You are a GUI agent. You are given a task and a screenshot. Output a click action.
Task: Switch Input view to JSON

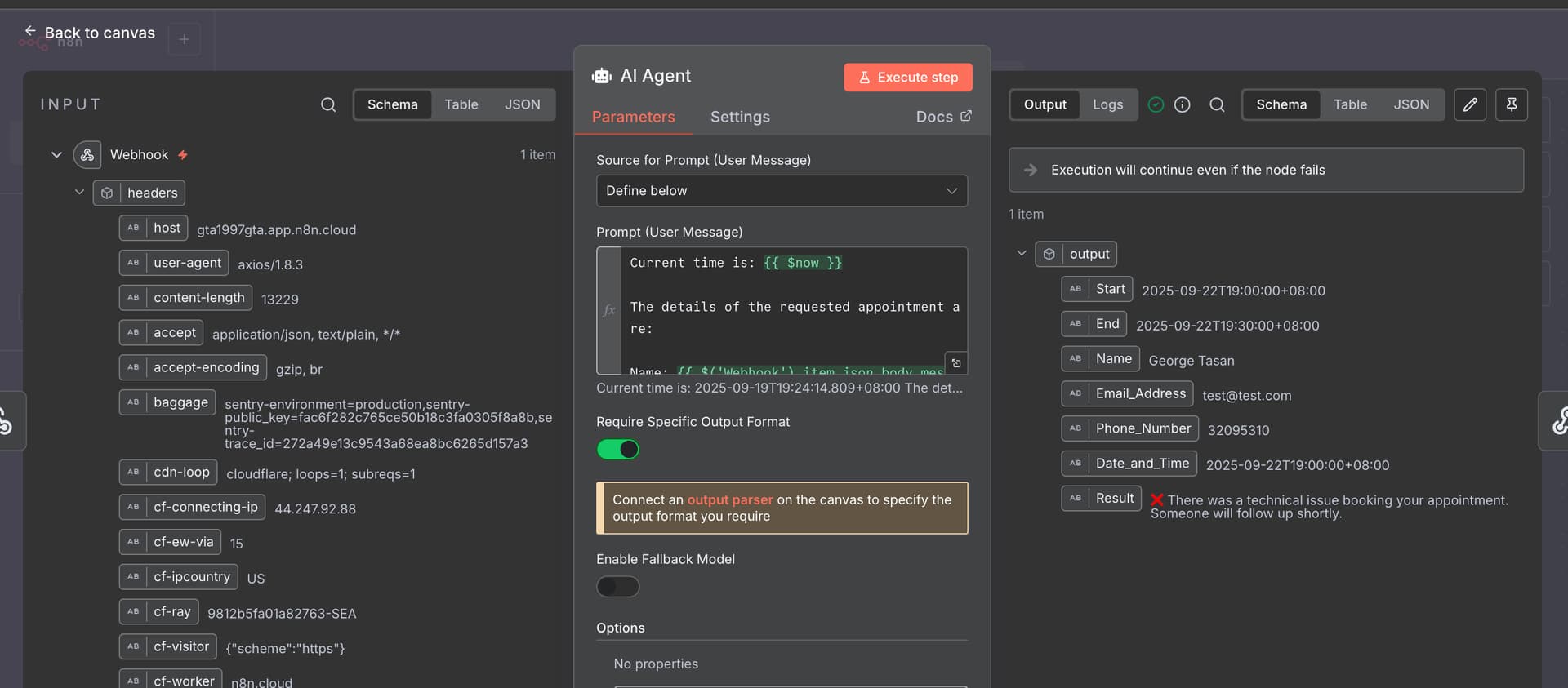click(x=523, y=104)
